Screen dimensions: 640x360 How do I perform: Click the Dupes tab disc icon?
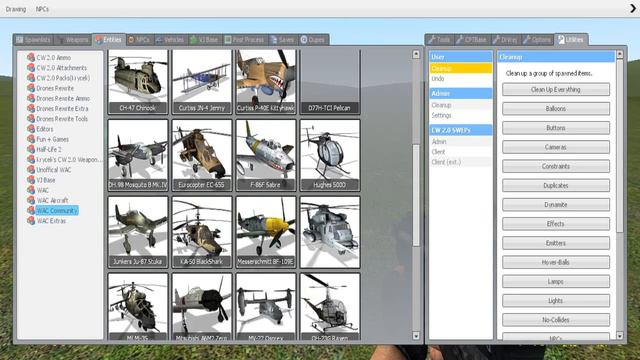coord(304,40)
